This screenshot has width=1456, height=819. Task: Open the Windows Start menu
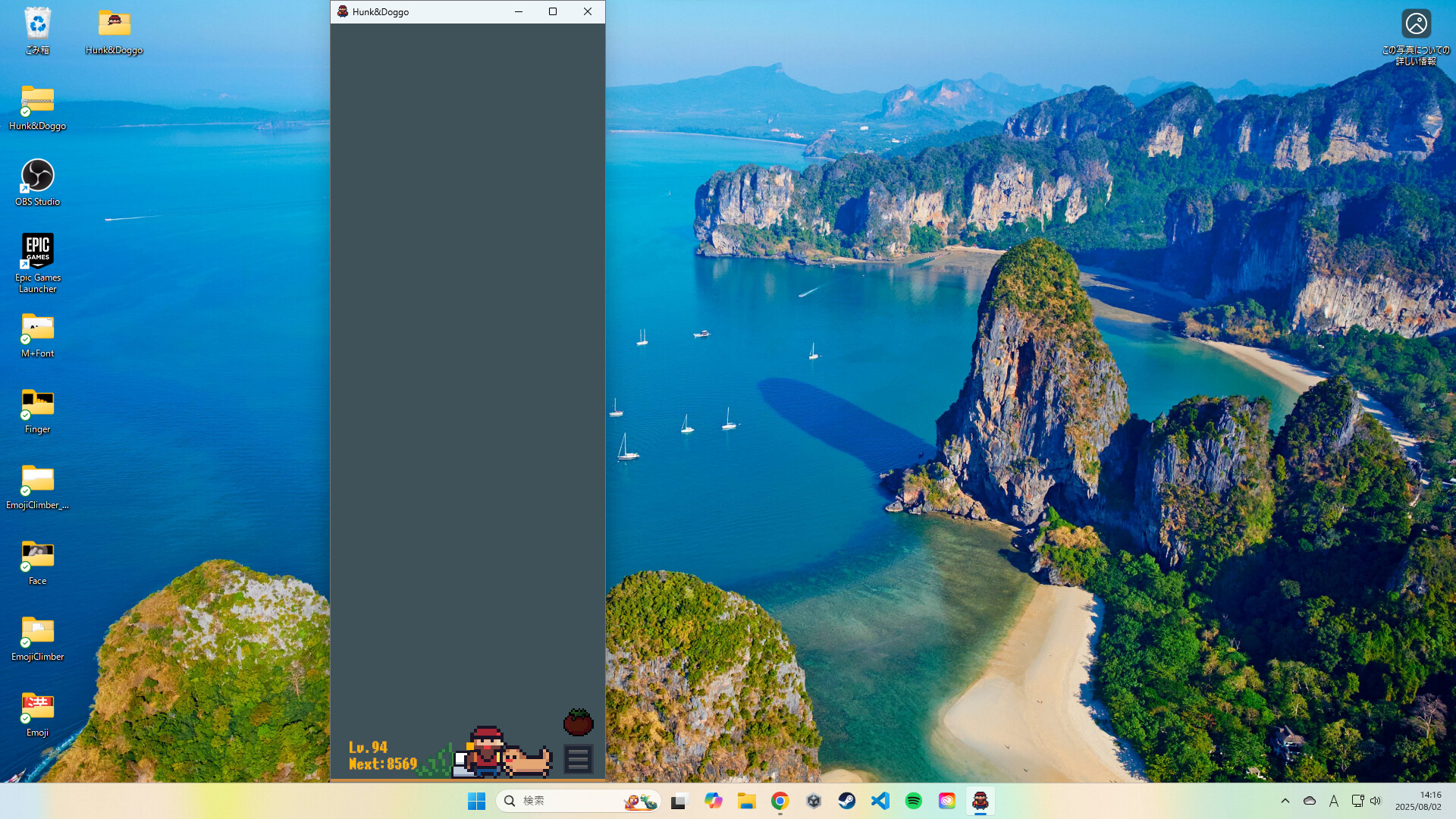[476, 801]
